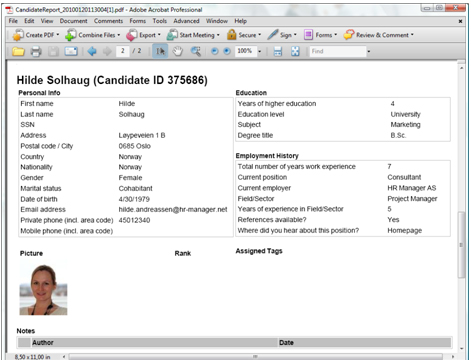The width and height of the screenshot is (471, 360).
Task: Go to previous page arrow
Action: pyautogui.click(x=92, y=51)
